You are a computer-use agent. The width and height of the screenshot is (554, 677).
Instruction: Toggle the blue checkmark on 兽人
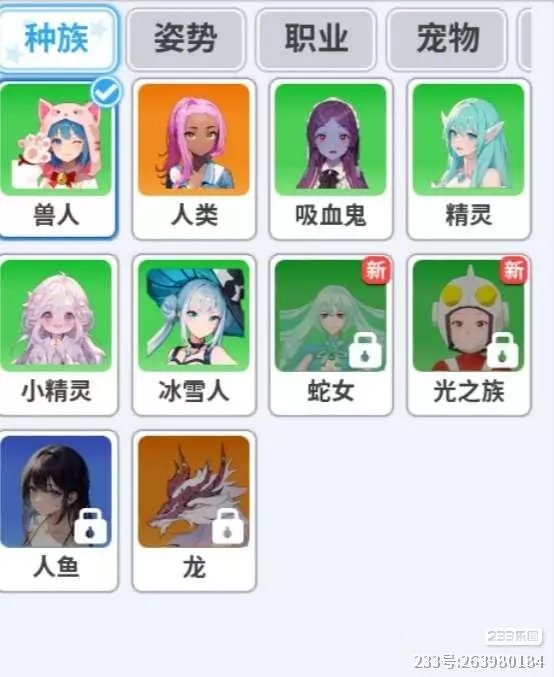(106, 92)
